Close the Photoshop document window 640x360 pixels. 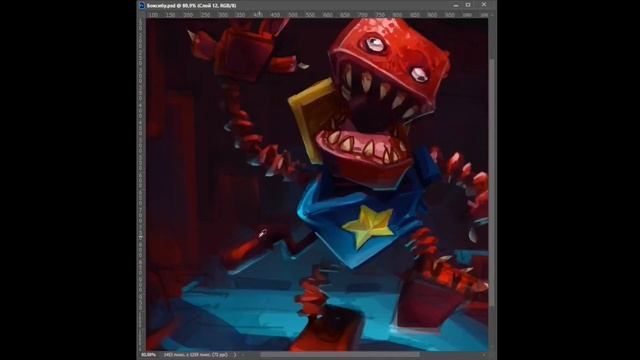(484, 5)
